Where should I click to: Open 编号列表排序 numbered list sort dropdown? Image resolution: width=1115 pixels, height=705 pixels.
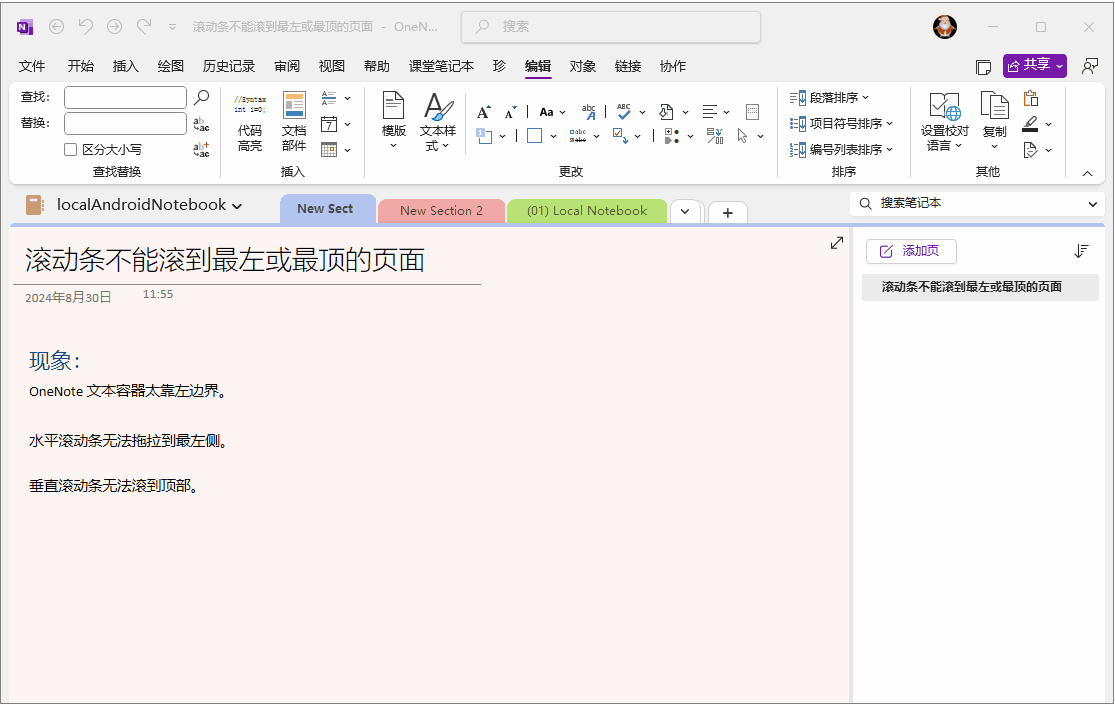pos(841,149)
